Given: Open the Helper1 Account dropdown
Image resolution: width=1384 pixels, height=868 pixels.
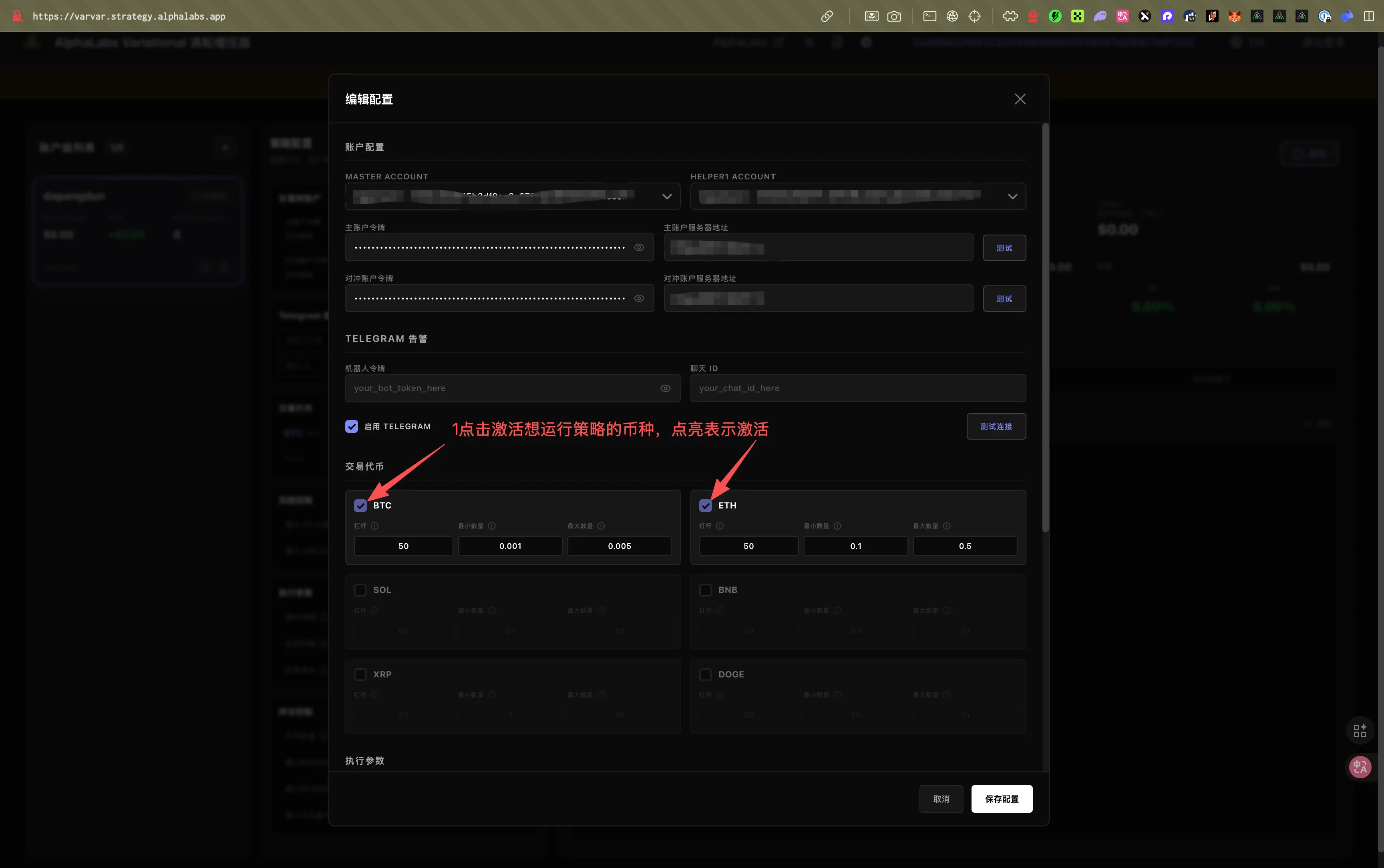Looking at the screenshot, I should tap(1012, 197).
